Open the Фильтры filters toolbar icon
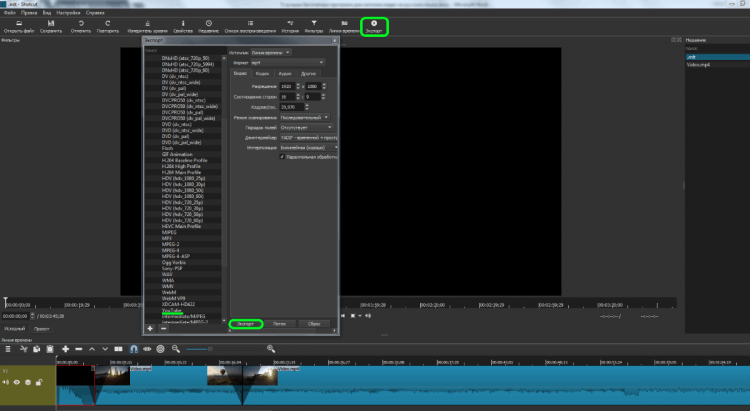 point(314,26)
